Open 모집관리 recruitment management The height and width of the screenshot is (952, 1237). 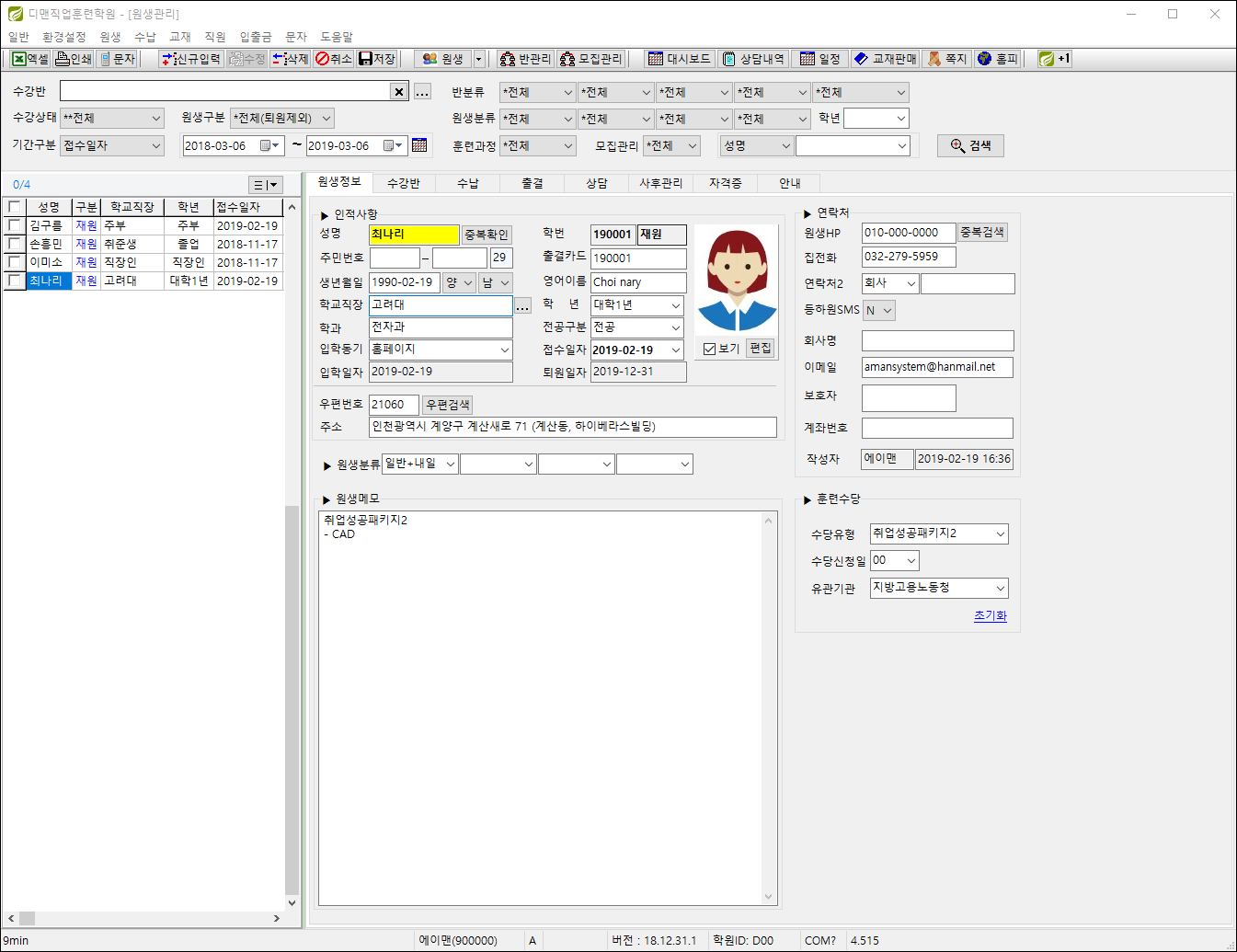pyautogui.click(x=590, y=59)
